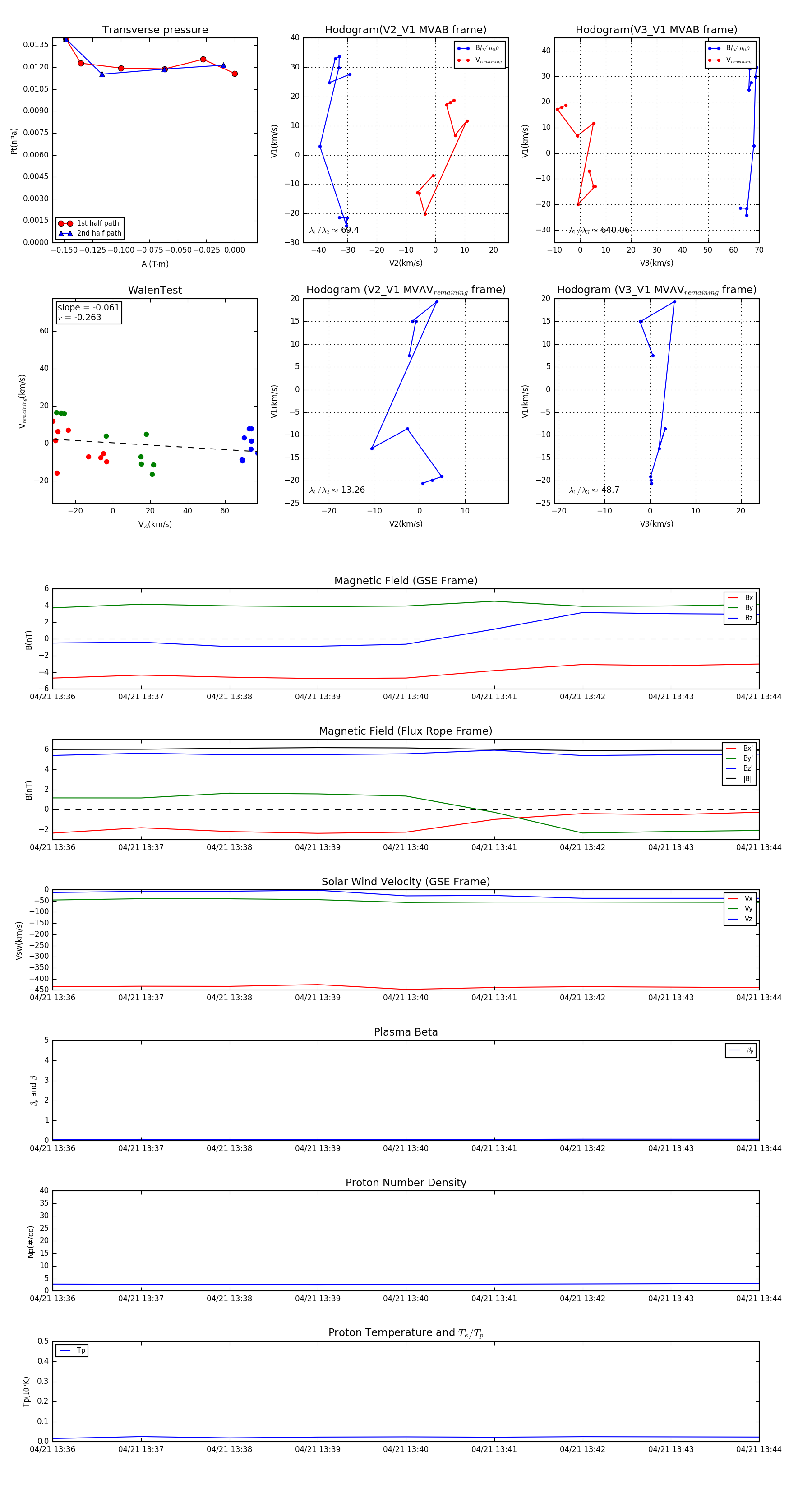Click the 'Tp' legend entry
This screenshot has height=1489, width=812.
(x=72, y=1350)
